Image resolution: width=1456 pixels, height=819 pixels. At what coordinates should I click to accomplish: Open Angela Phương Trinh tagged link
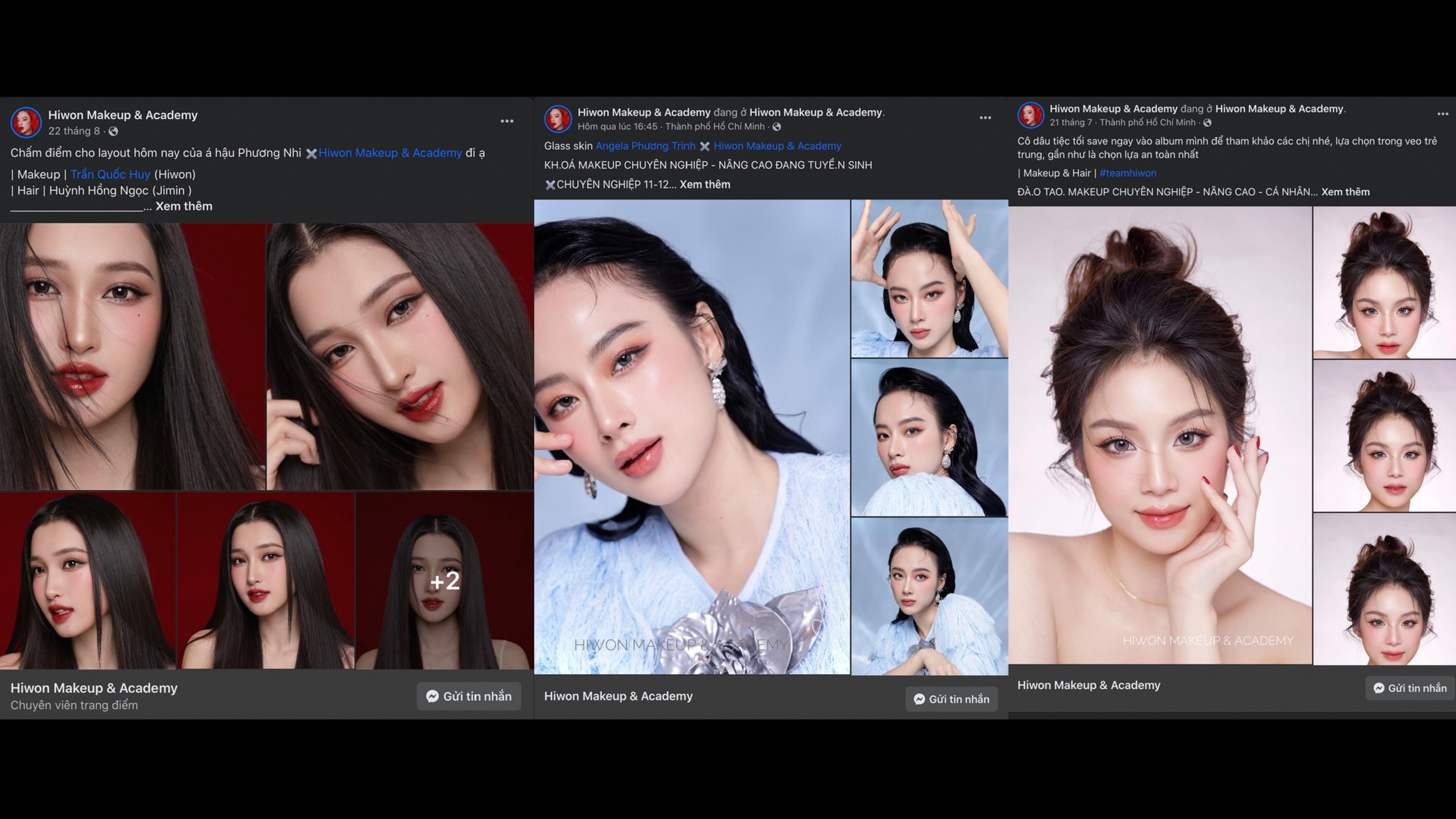click(x=645, y=146)
